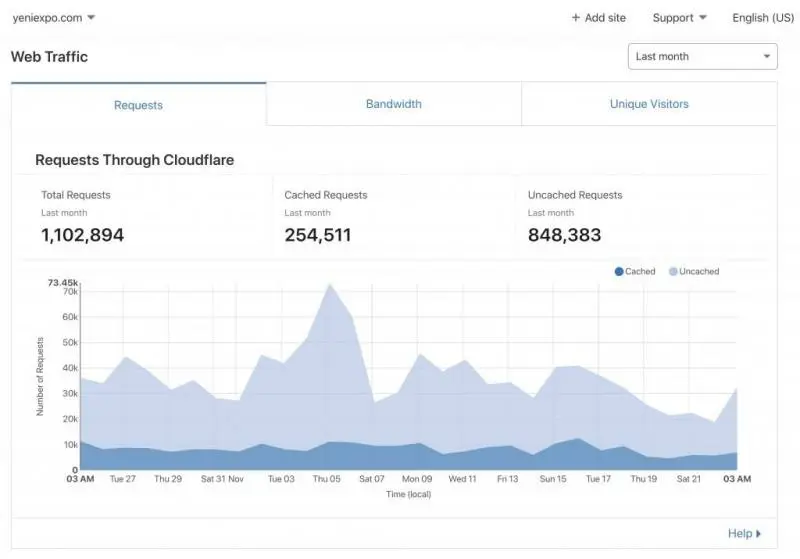Click the 73.45k maximum y-axis label
This screenshot has height=559, width=800.
(x=63, y=283)
